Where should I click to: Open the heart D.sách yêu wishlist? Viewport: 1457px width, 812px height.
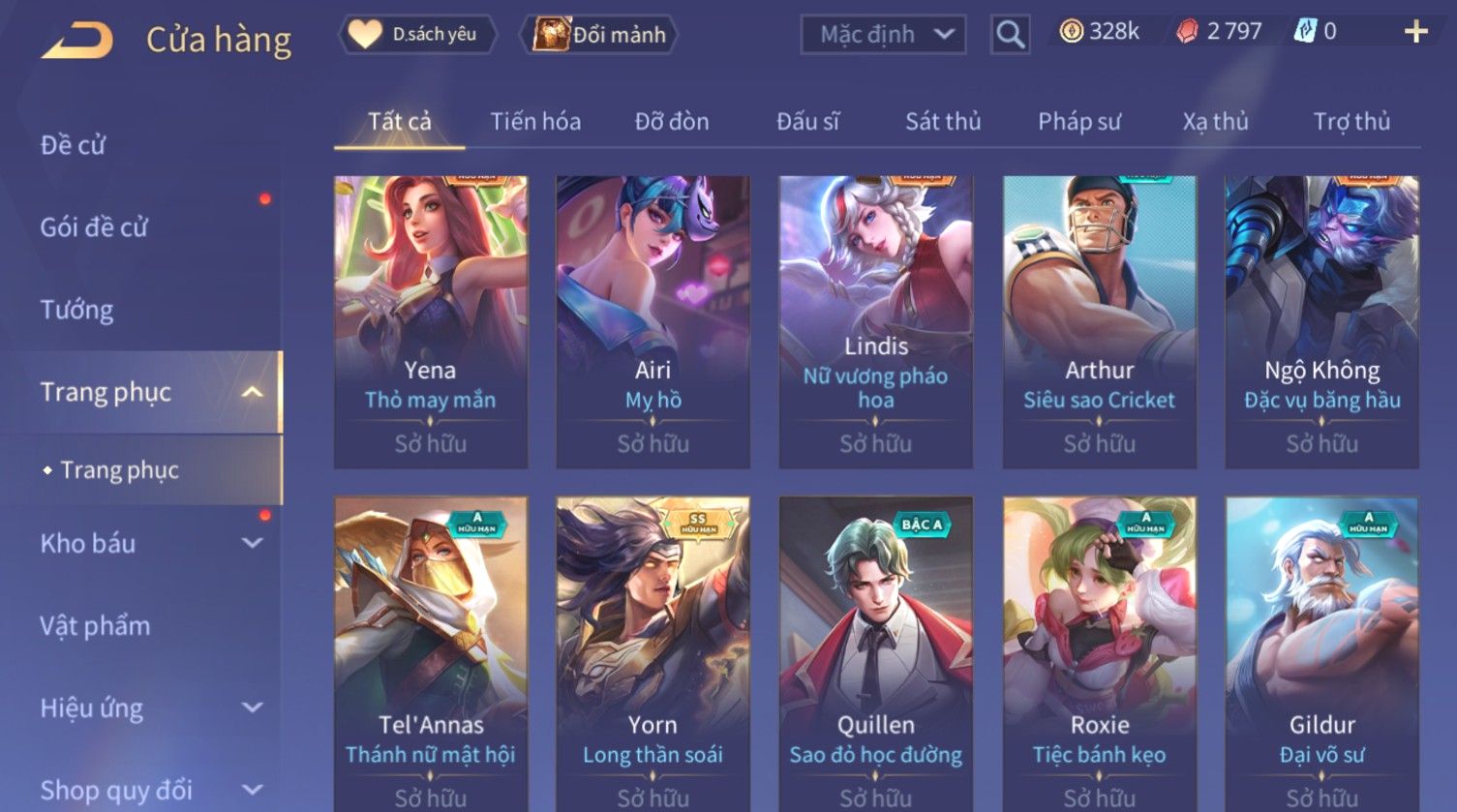click(417, 35)
